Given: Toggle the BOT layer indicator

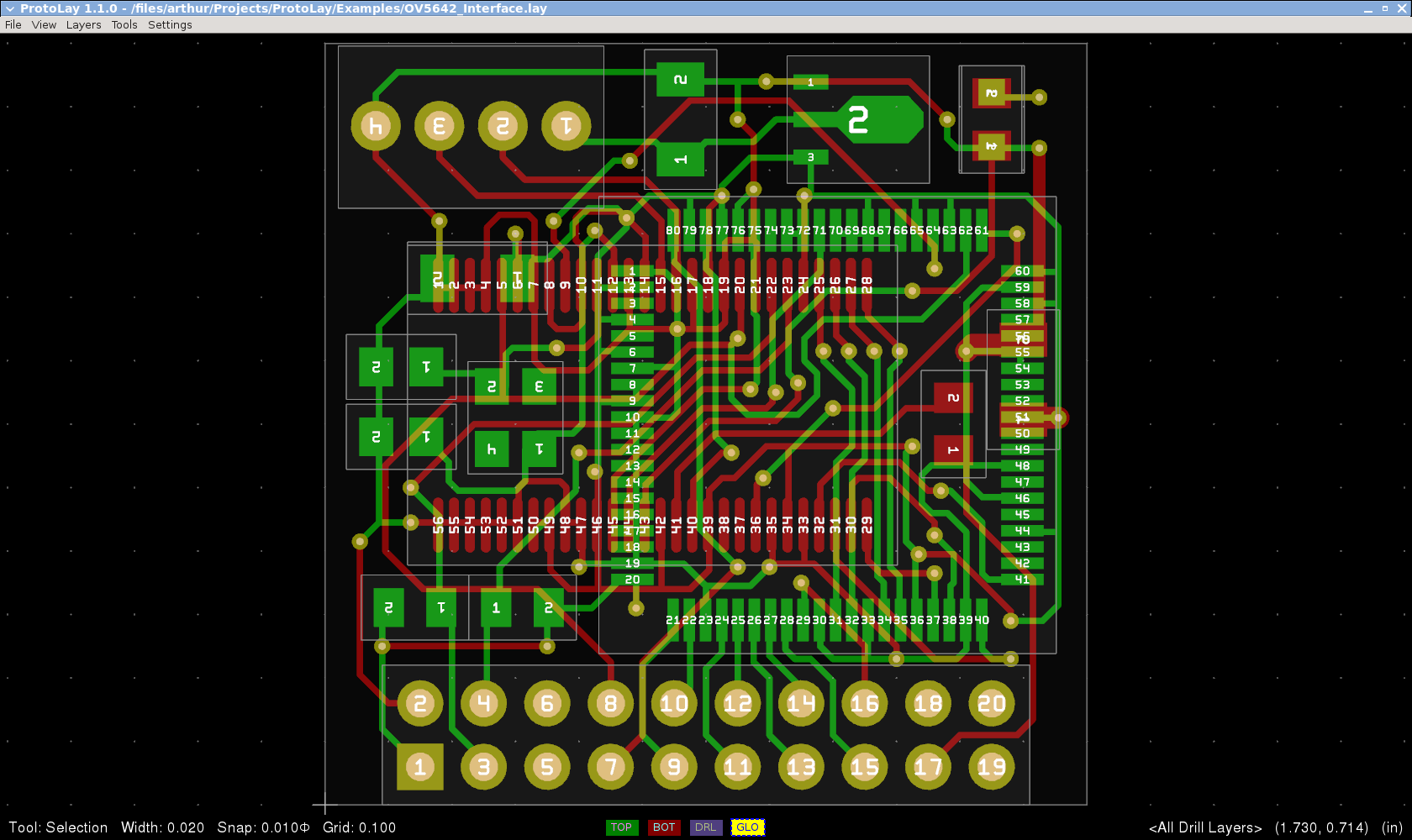Looking at the screenshot, I should click(x=664, y=827).
